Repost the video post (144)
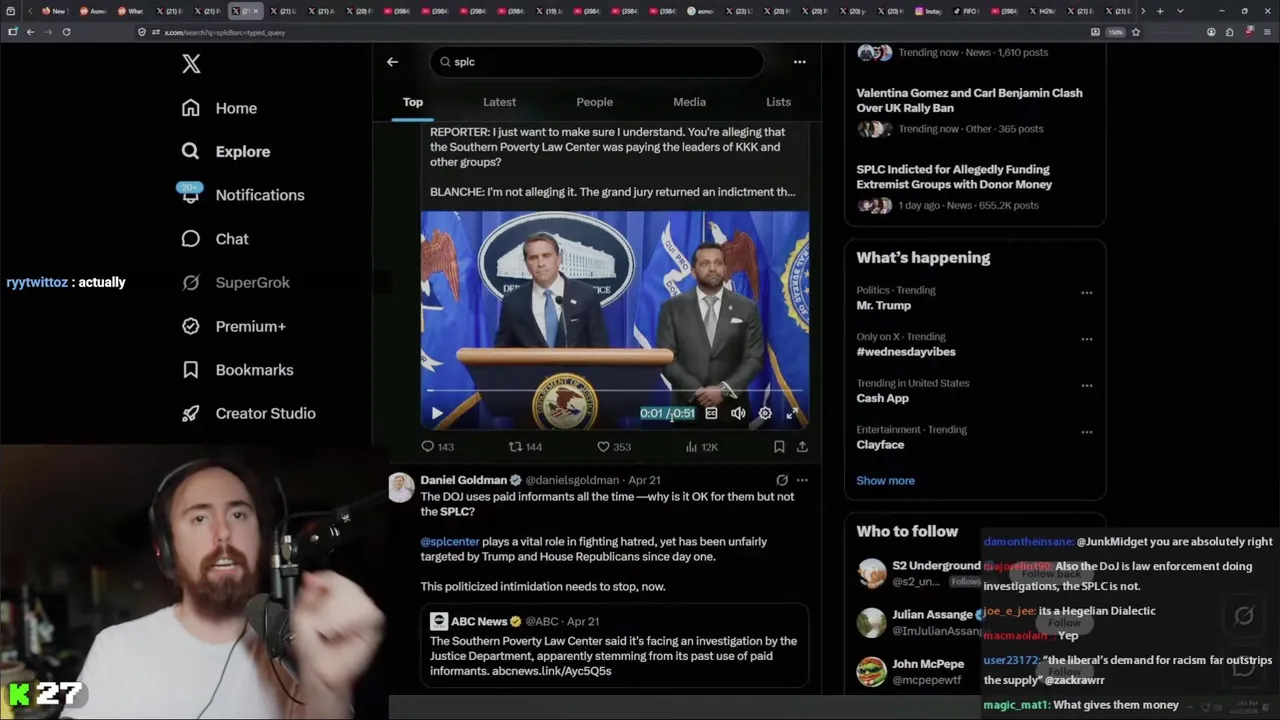 (x=525, y=447)
